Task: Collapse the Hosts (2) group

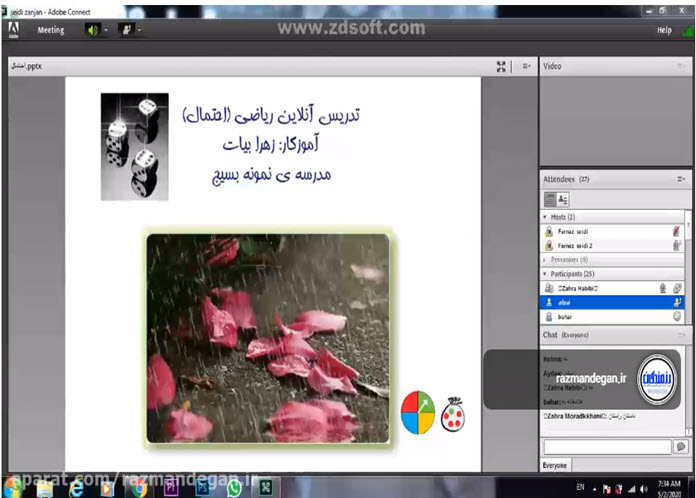Action: click(x=545, y=217)
